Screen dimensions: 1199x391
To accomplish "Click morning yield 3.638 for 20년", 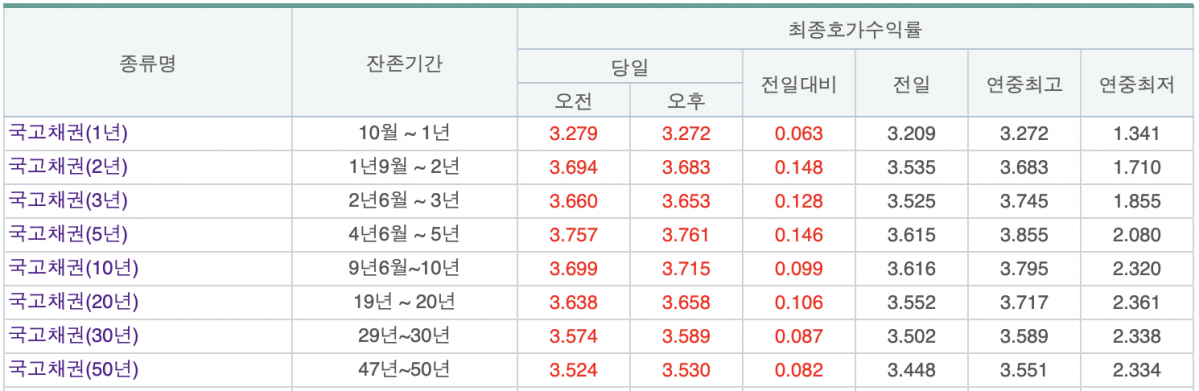I will pyautogui.click(x=574, y=302).
